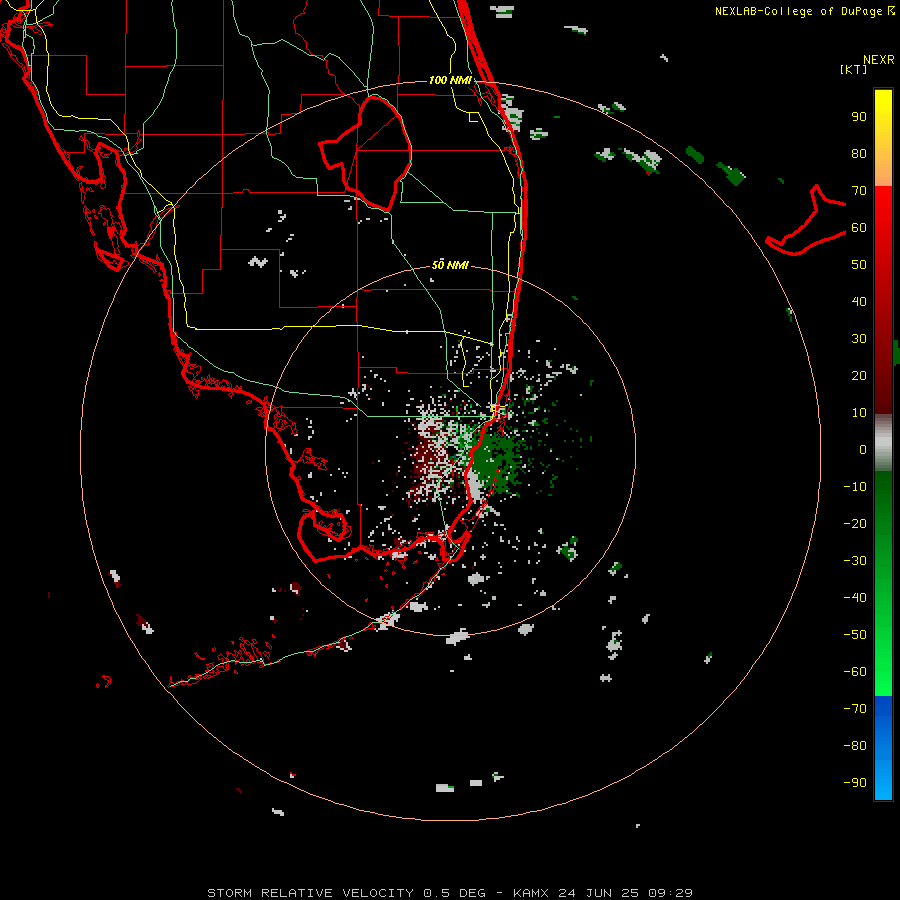This screenshot has height=900, width=900.
Task: Click the NEXR label above the color bar
Action: pos(879,60)
